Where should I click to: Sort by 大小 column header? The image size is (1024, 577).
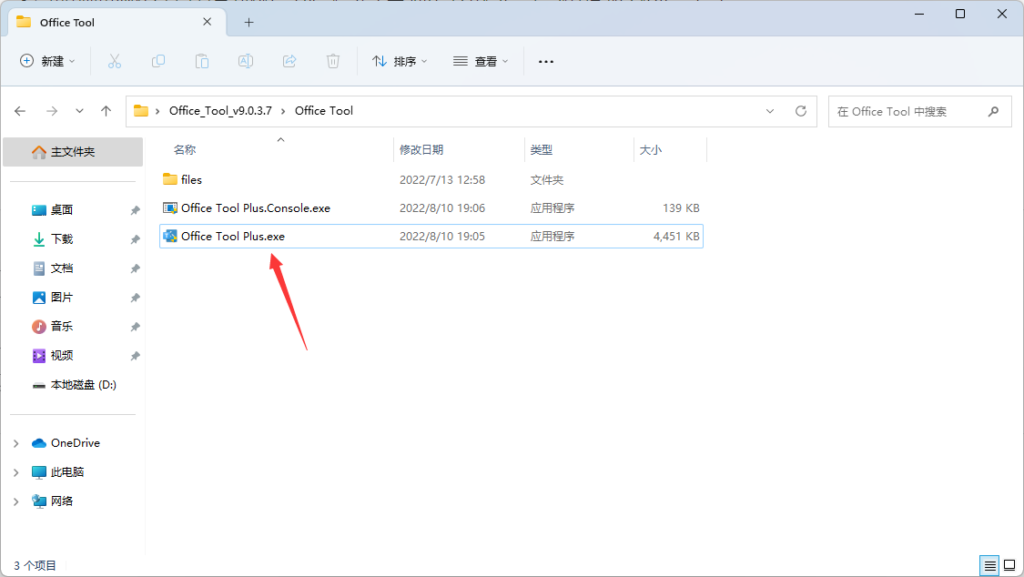650,149
